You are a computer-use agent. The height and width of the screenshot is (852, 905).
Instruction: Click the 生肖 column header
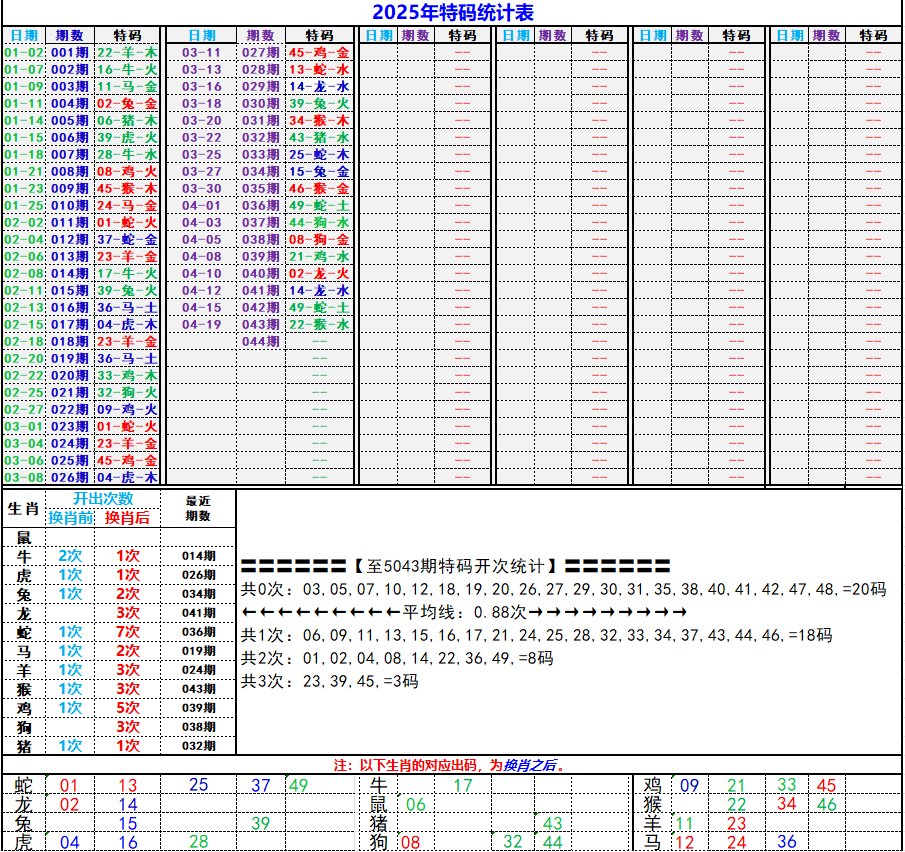[x=23, y=508]
